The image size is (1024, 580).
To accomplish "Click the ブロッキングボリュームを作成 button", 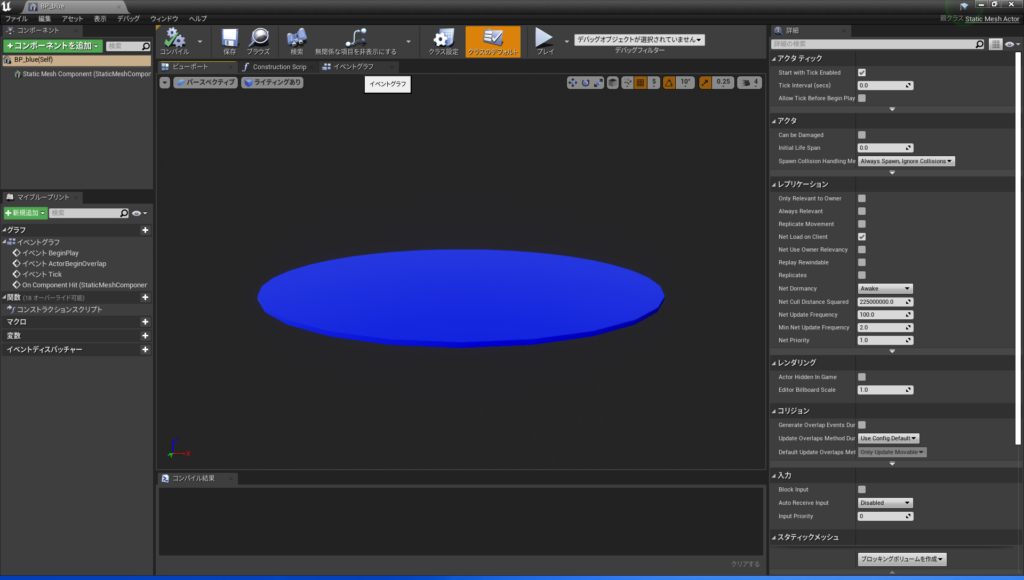I will [x=902, y=559].
